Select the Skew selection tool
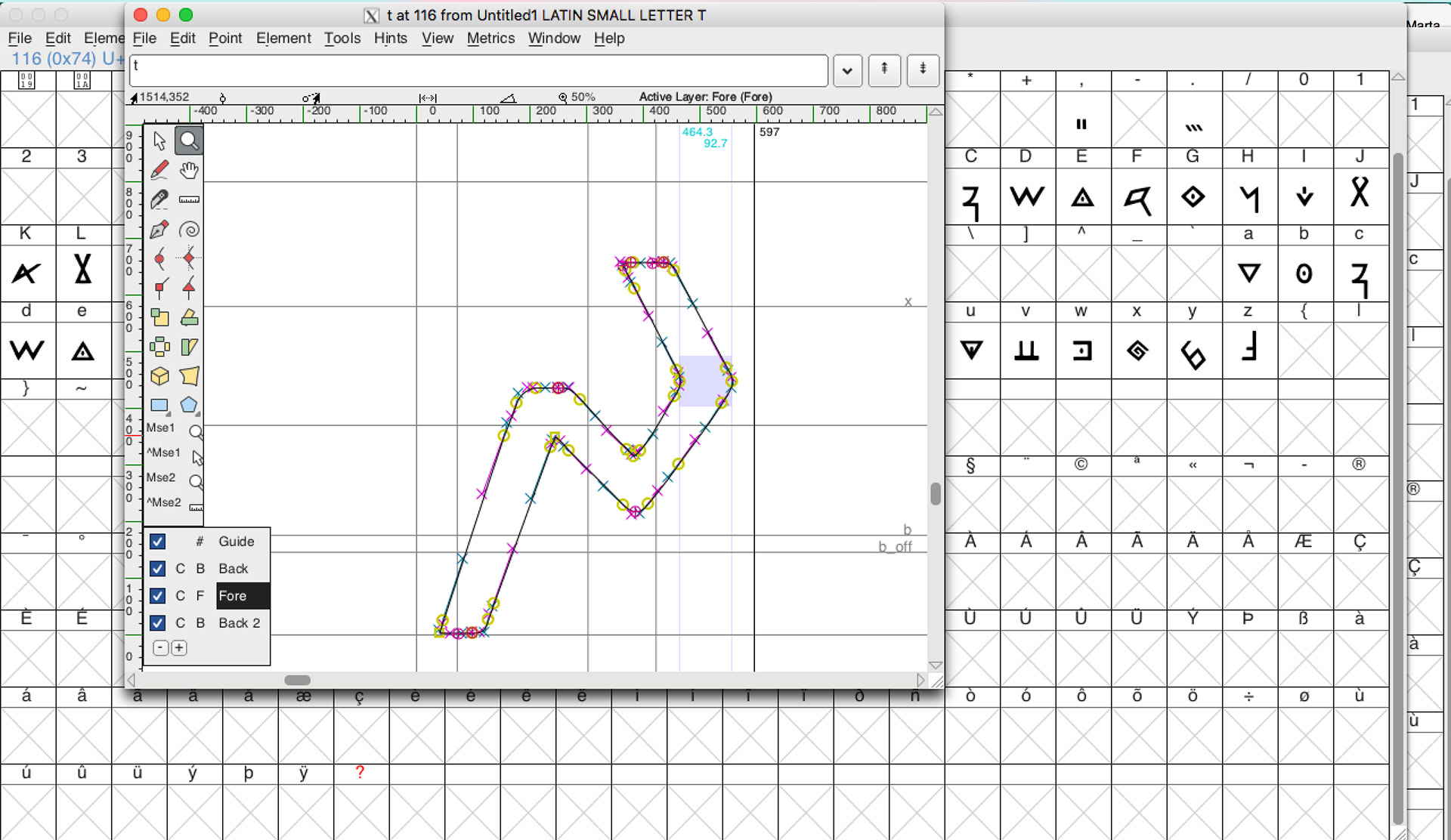This screenshot has width=1451, height=840. 189,347
